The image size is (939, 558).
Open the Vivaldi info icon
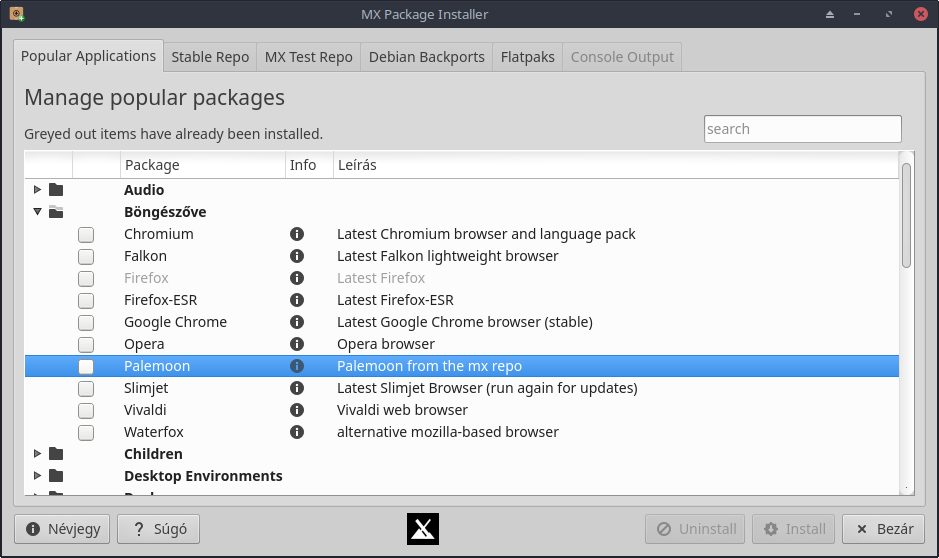[296, 410]
